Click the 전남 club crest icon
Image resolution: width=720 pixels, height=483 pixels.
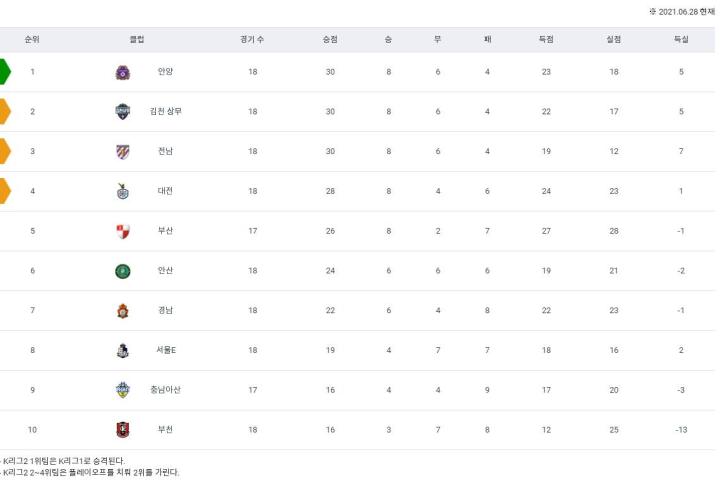123,152
